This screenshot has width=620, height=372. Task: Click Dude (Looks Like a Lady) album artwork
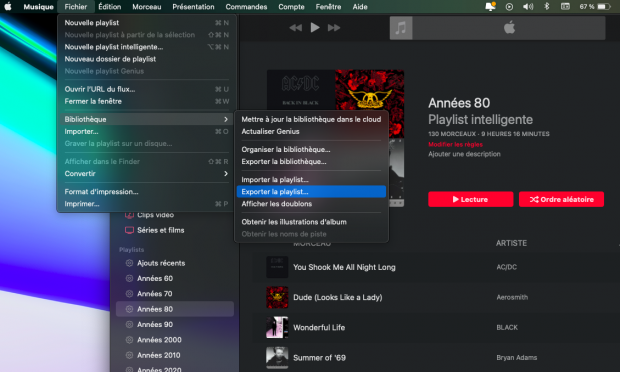pyautogui.click(x=277, y=297)
